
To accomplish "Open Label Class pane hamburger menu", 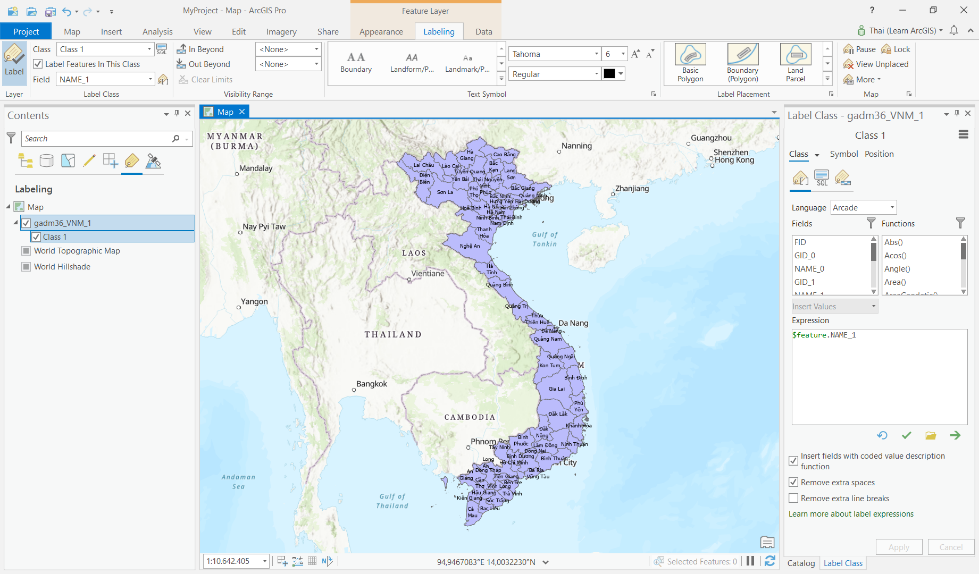I will click(x=963, y=135).
